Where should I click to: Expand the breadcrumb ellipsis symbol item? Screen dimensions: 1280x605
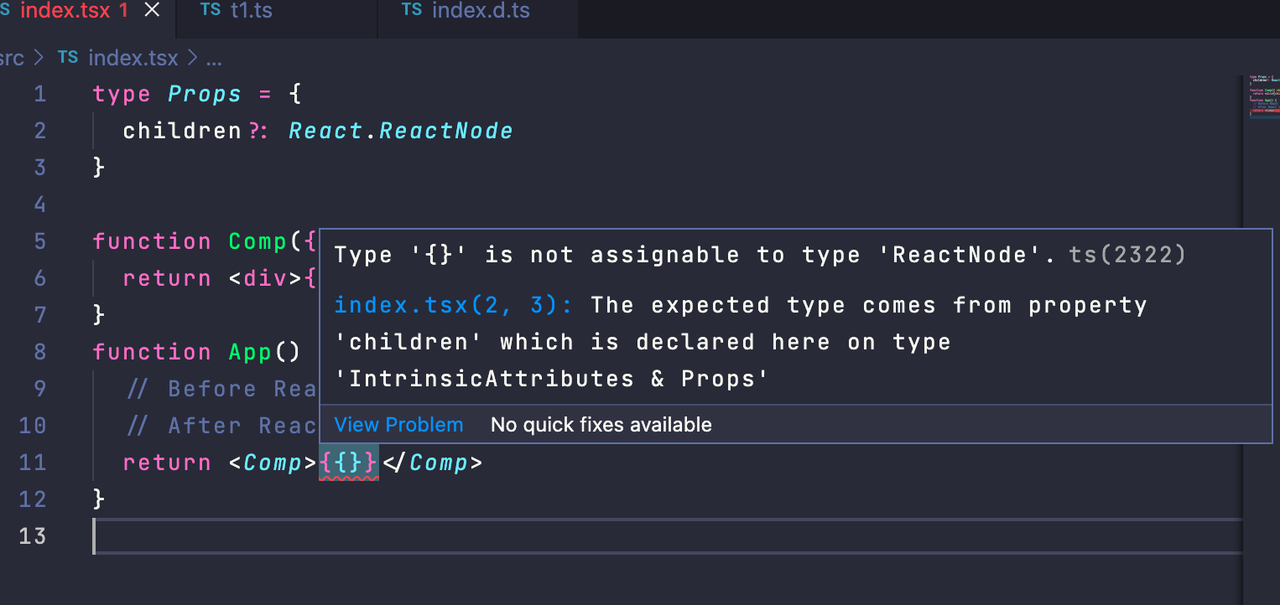click(x=213, y=58)
